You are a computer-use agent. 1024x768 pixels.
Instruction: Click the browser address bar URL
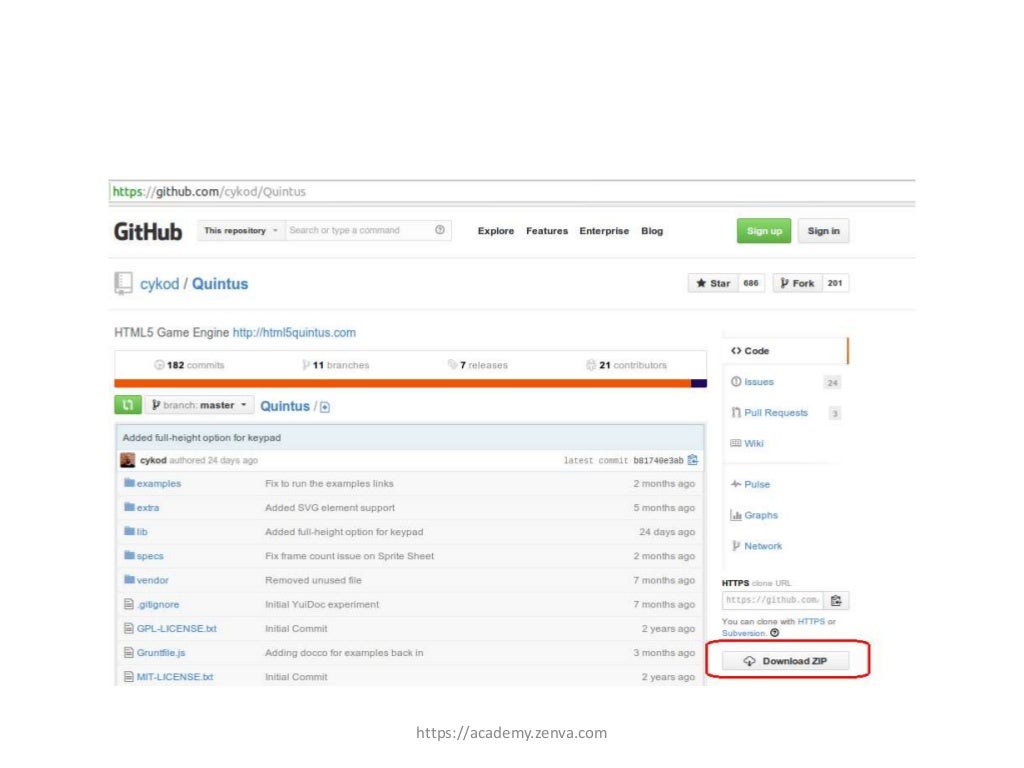[x=209, y=191]
